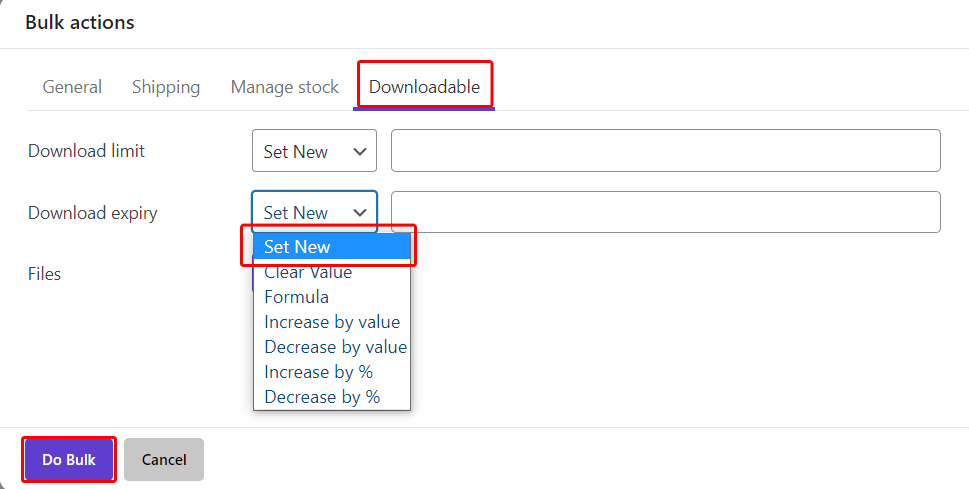Screen dimensions: 969x489
Task: Pick Increase by value option
Action: tap(332, 322)
